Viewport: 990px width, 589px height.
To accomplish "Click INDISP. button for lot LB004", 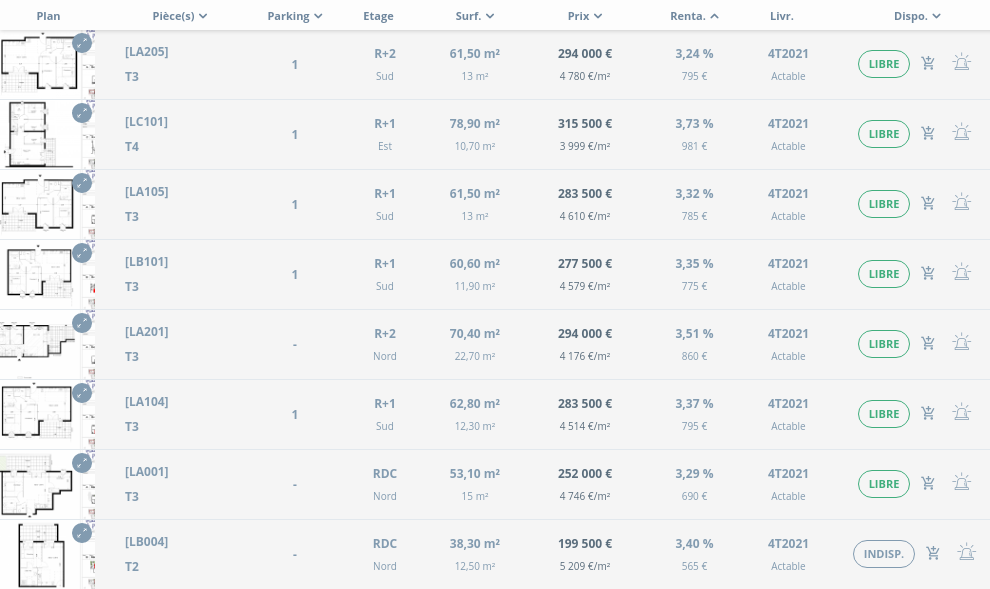I will (x=883, y=554).
